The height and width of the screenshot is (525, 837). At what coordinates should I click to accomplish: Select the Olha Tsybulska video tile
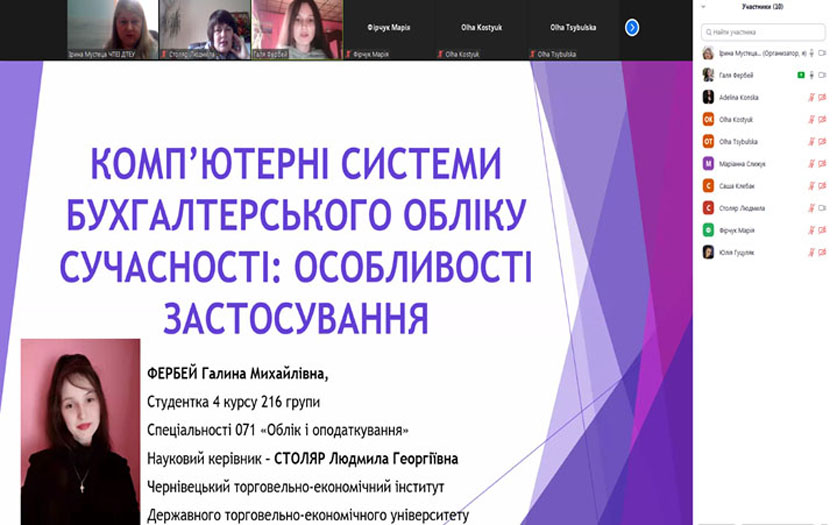tap(573, 30)
